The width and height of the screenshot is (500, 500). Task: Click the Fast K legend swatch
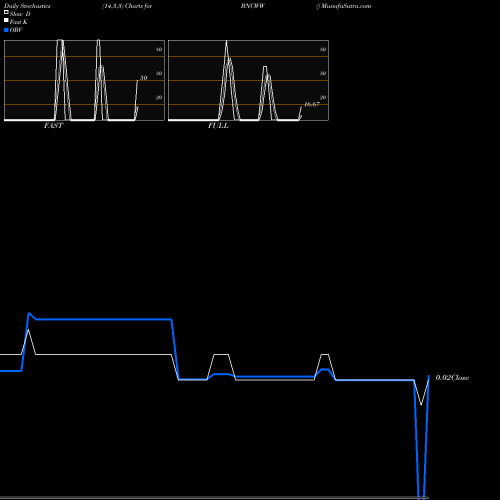pyautogui.click(x=6, y=21)
